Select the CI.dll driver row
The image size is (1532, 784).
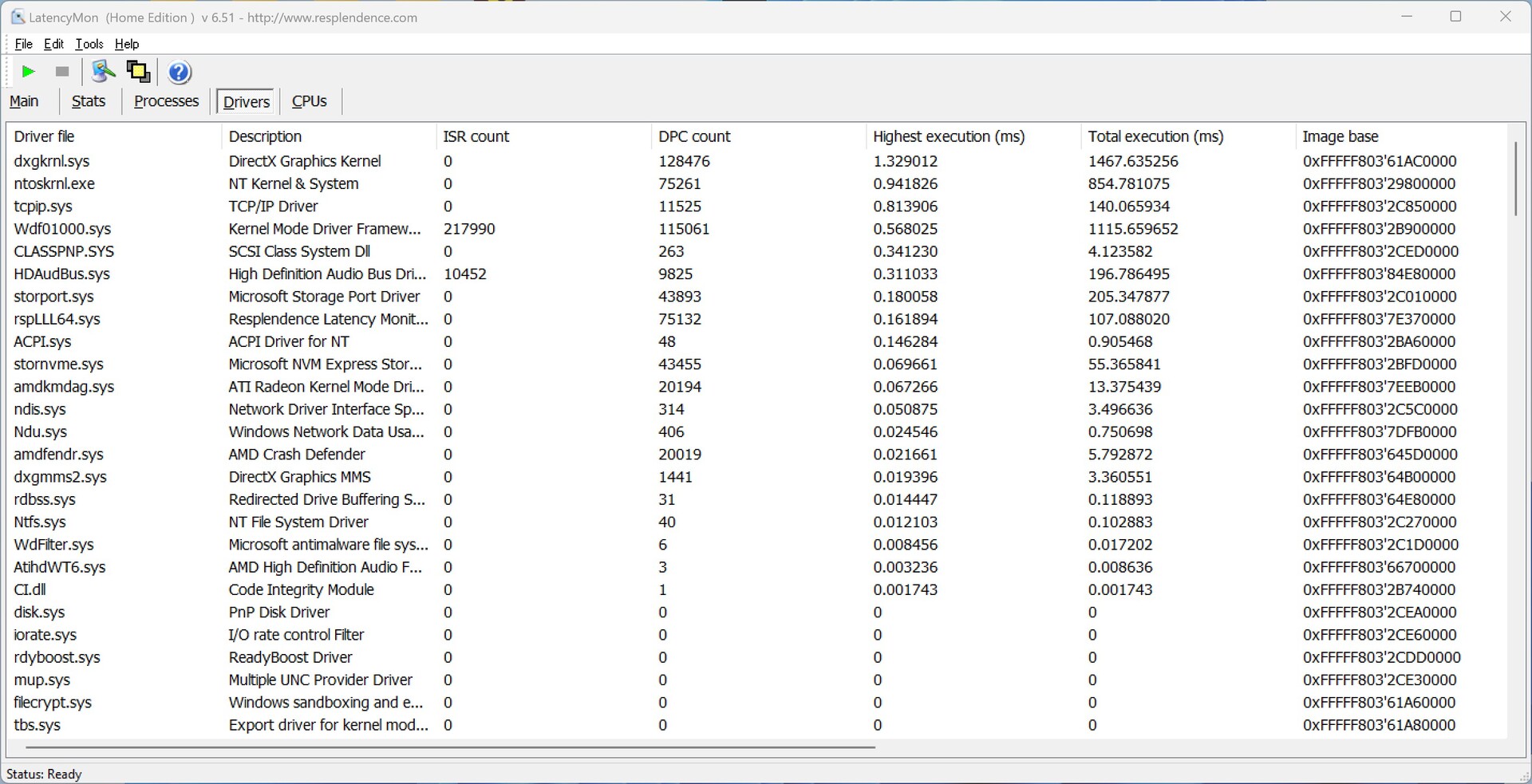(x=756, y=590)
